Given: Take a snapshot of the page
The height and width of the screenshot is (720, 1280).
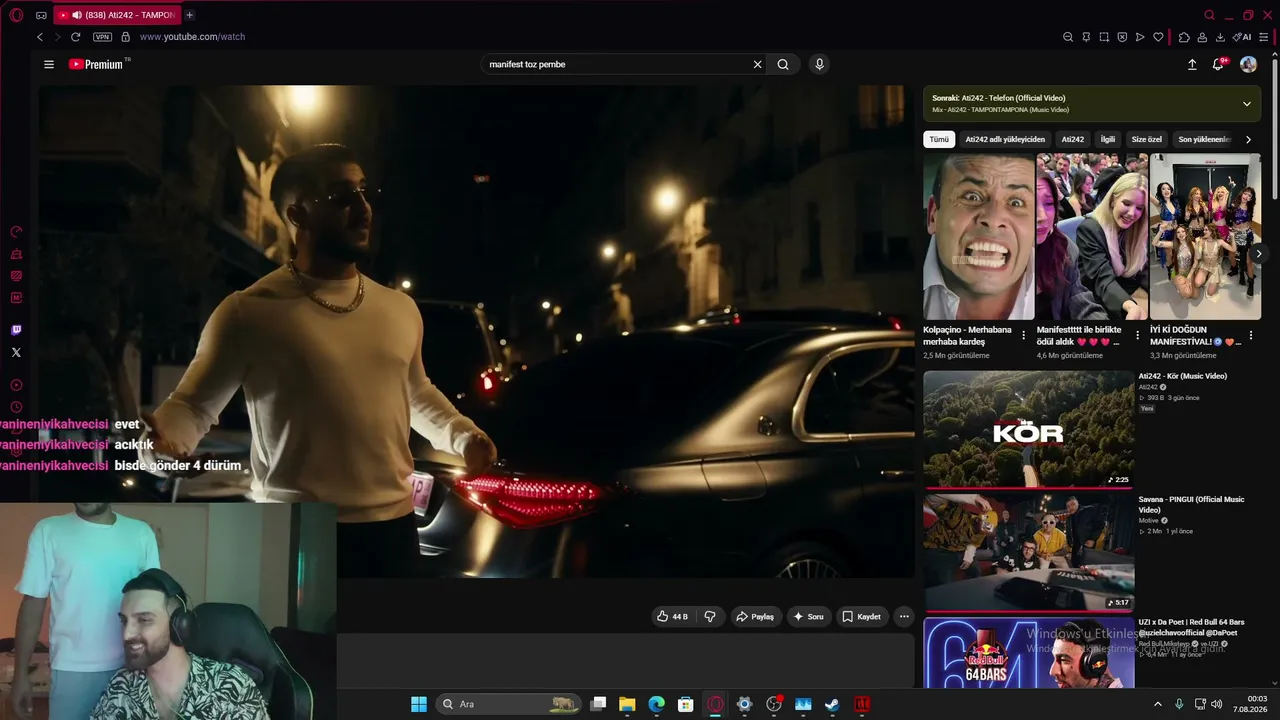Looking at the screenshot, I should [1104, 37].
